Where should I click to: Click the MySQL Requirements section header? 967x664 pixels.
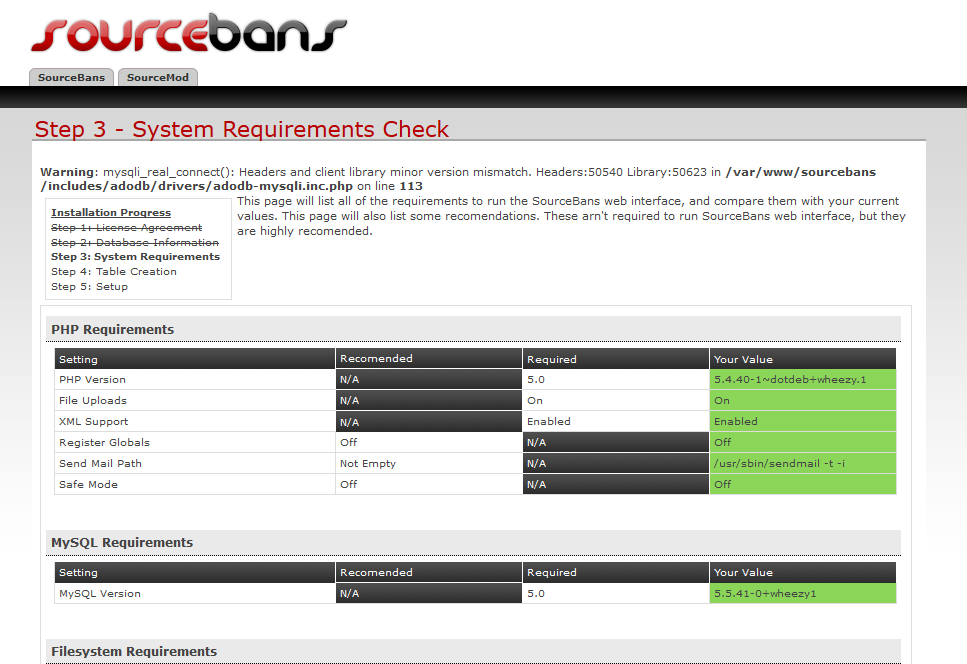tap(122, 542)
